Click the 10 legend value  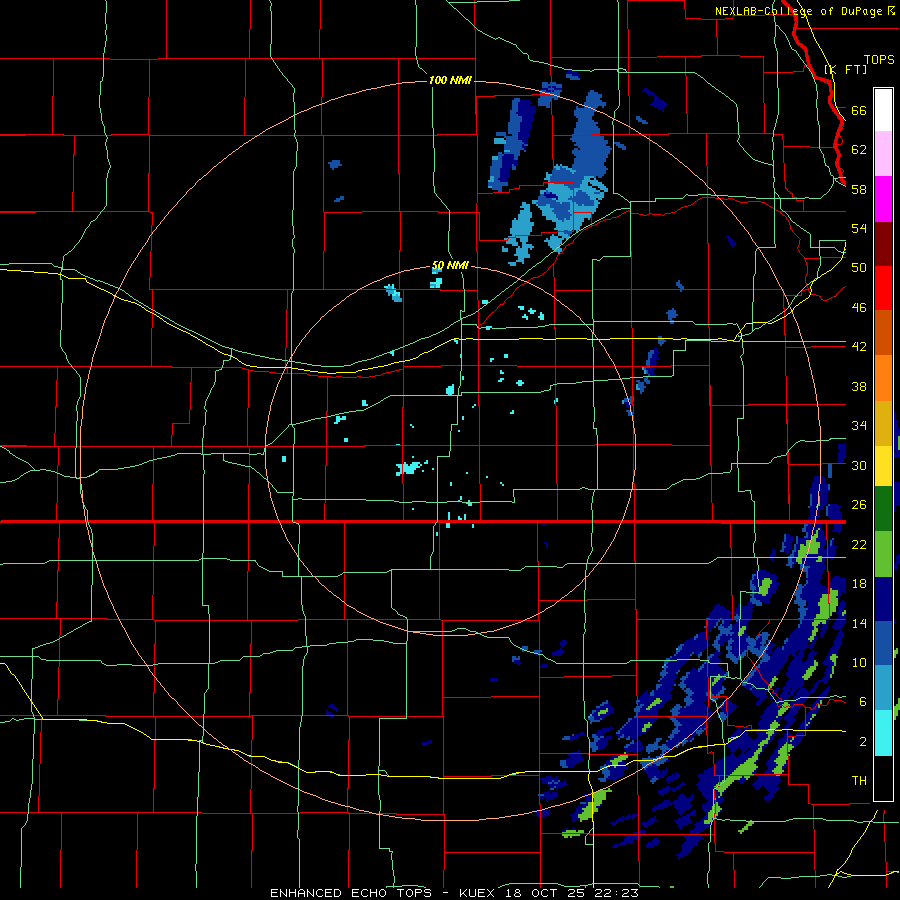click(859, 663)
